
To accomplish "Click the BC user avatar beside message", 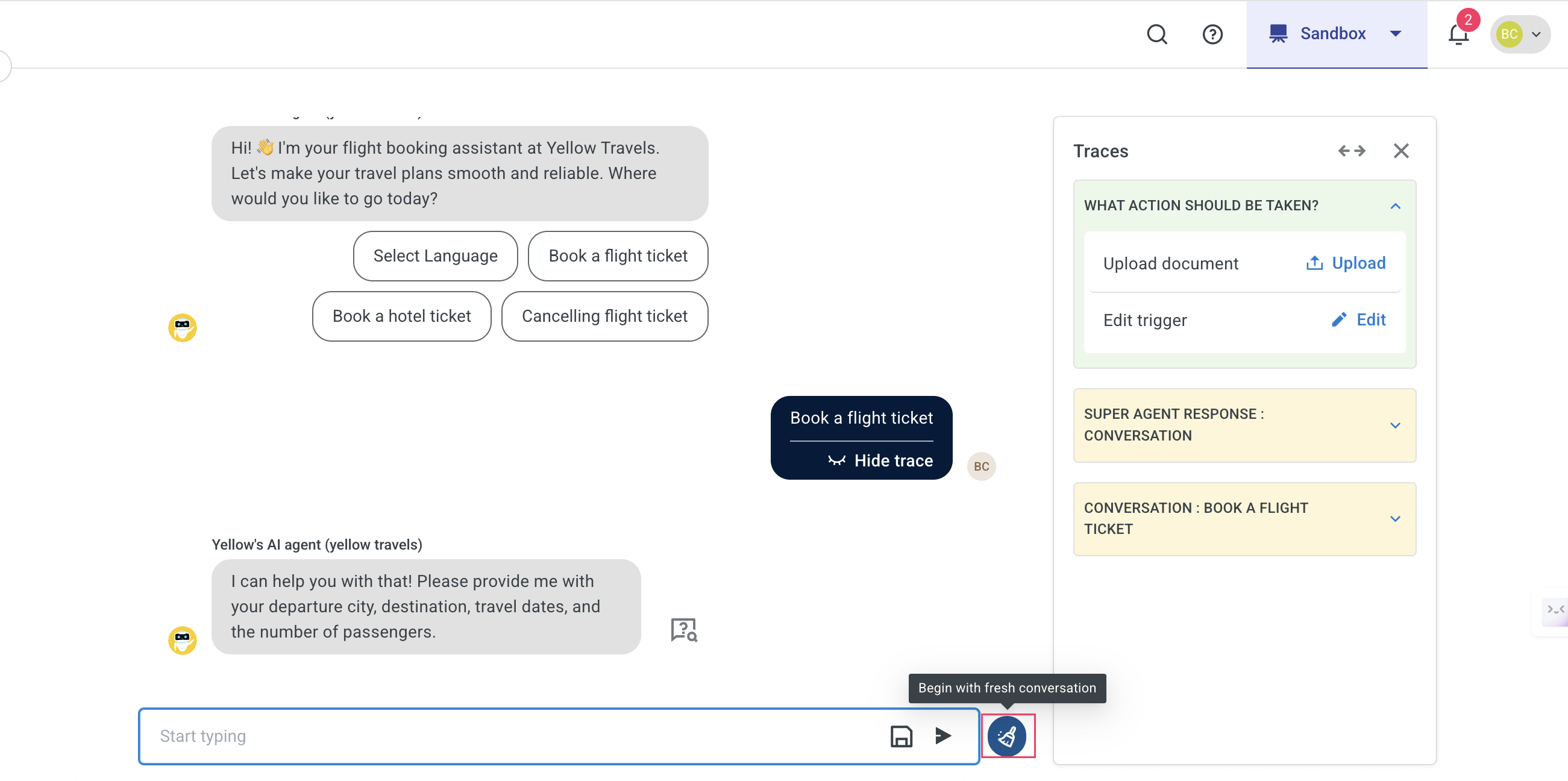I will 980,466.
